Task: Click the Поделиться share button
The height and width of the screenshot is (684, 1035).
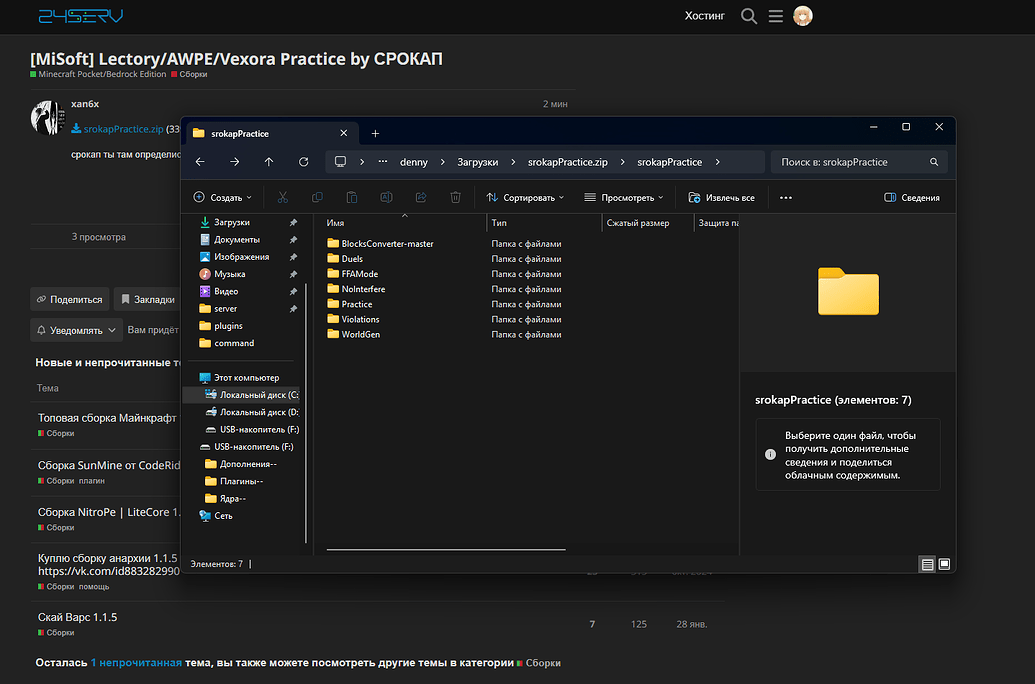Action: [69, 299]
